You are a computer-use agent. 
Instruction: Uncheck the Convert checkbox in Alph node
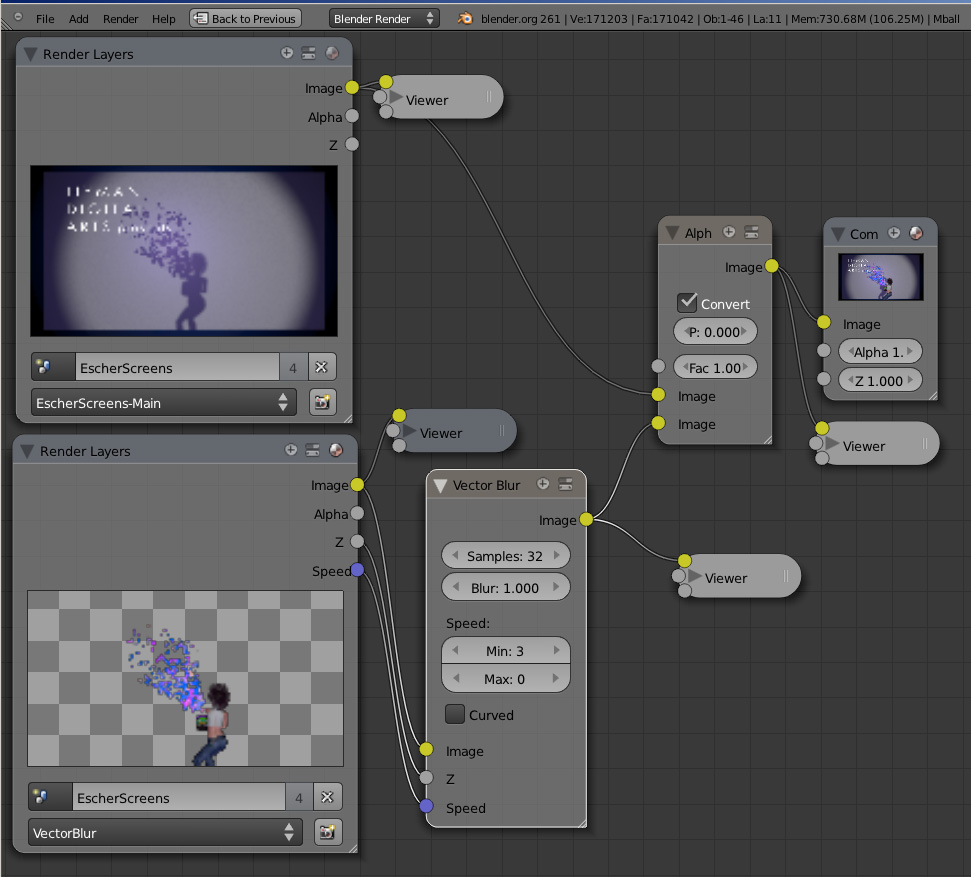[x=688, y=303]
